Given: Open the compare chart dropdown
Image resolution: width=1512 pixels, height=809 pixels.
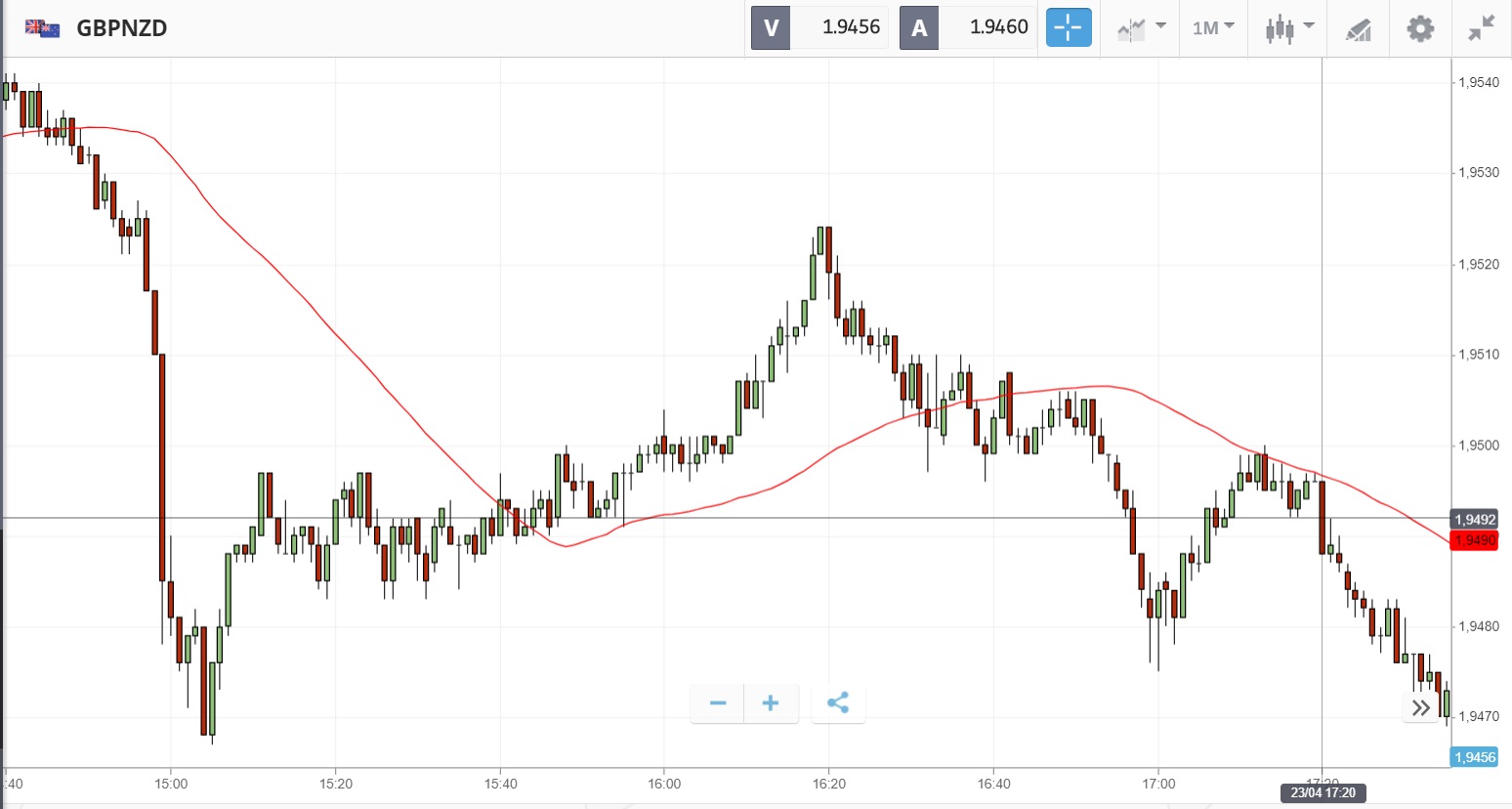Looking at the screenshot, I should 1141,28.
